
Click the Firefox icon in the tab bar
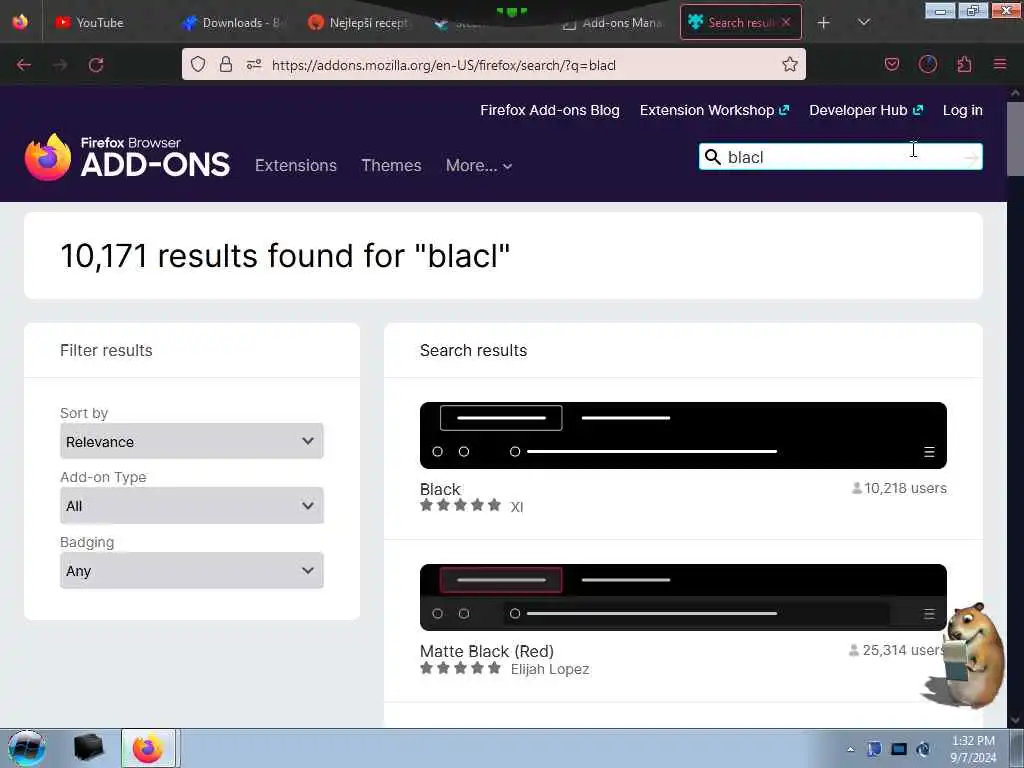coord(20,22)
